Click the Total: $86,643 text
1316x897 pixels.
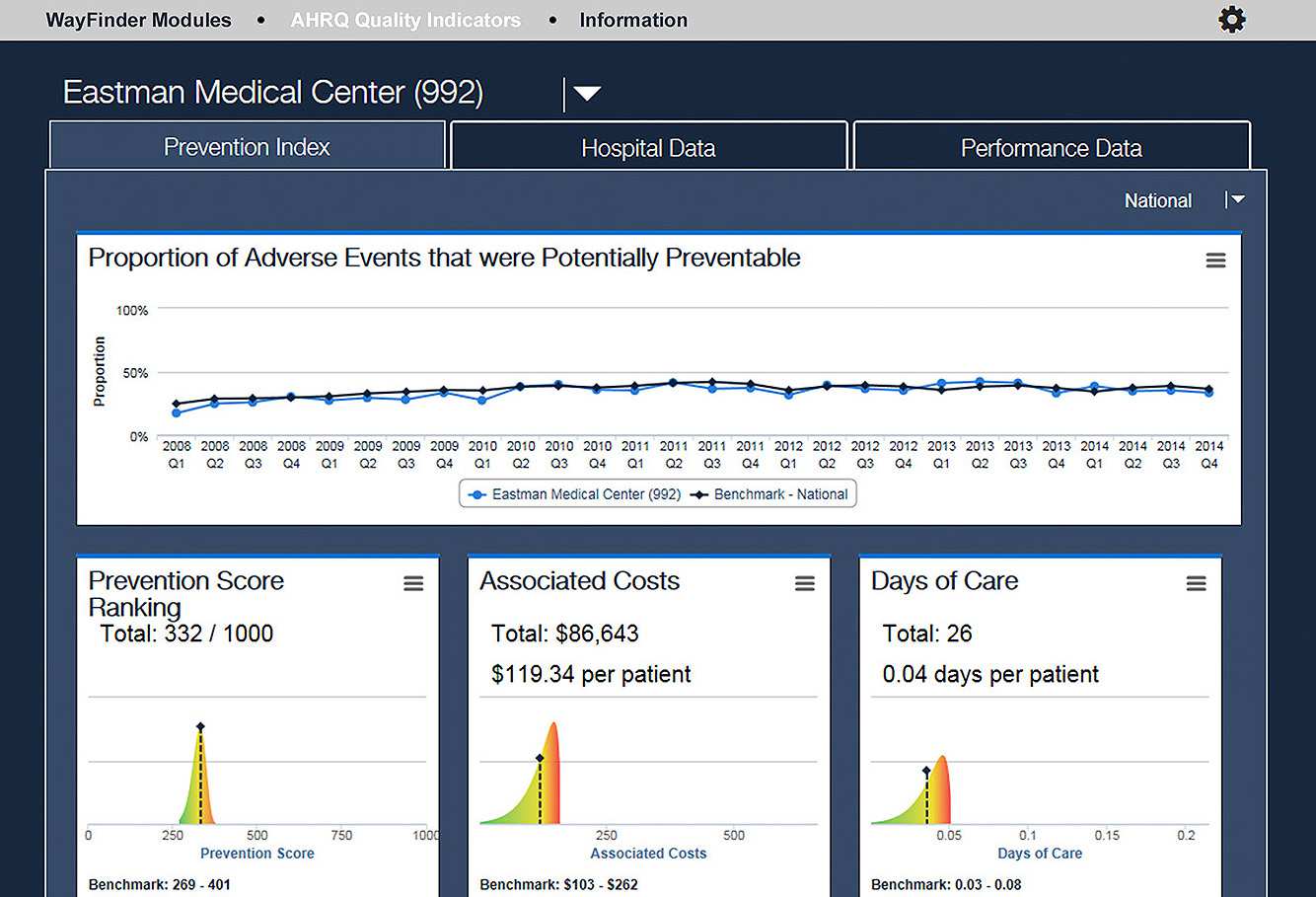(565, 634)
